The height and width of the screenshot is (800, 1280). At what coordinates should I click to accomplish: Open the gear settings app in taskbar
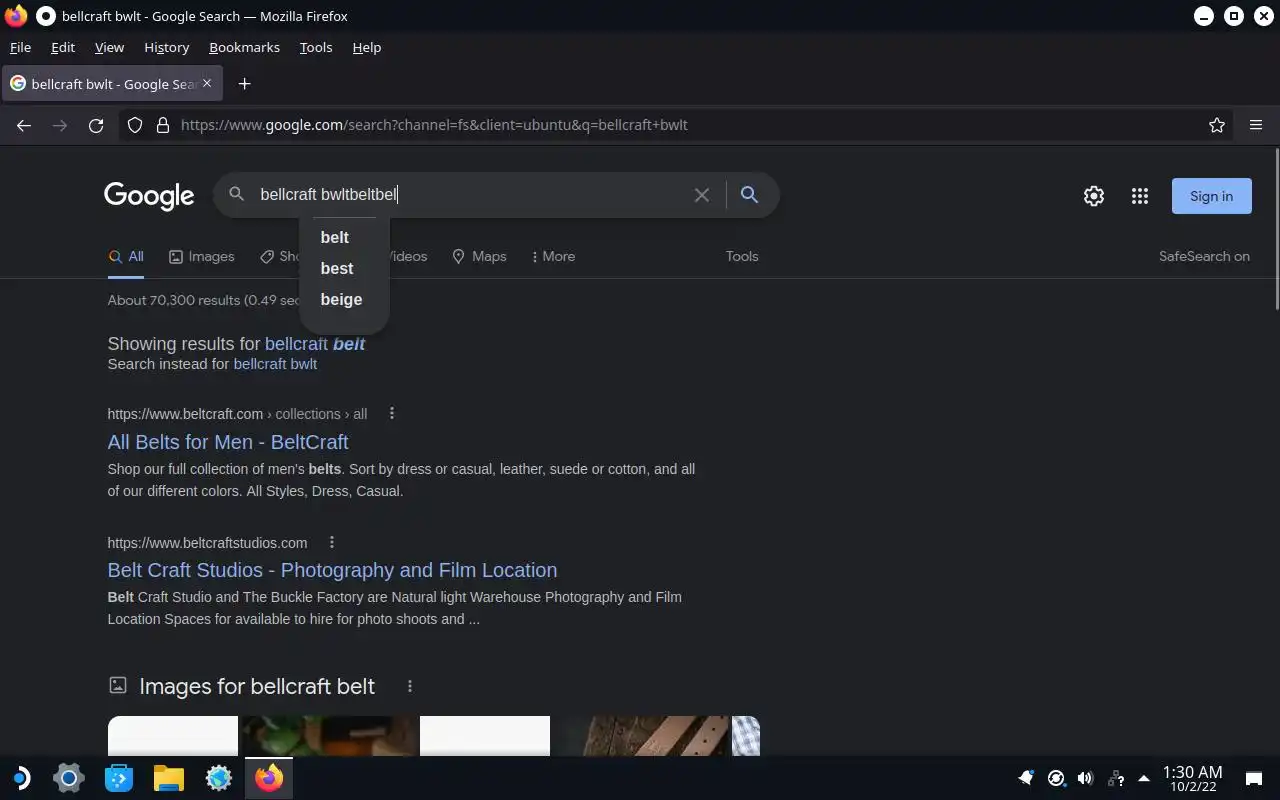point(219,778)
